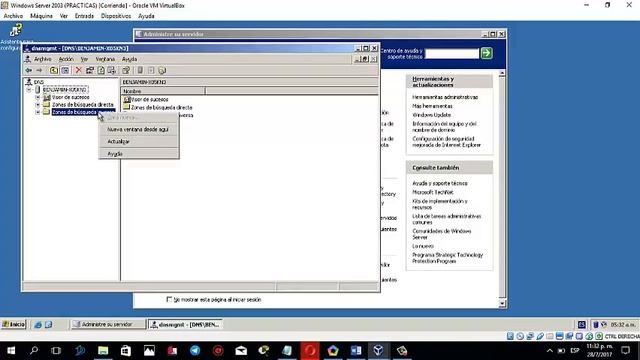Select 'Zonas de búsqueda directa' in tree
Screen dimensions: 640x360
click(x=82, y=105)
